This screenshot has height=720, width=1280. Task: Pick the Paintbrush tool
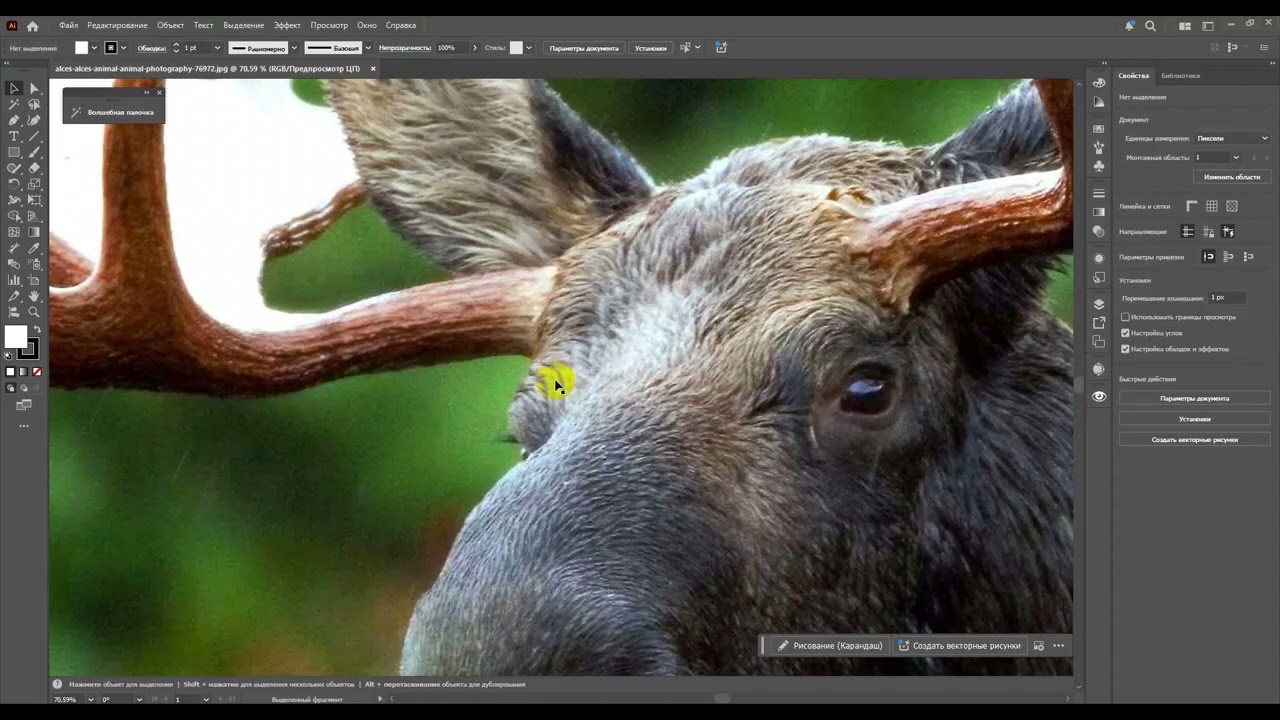coord(34,152)
